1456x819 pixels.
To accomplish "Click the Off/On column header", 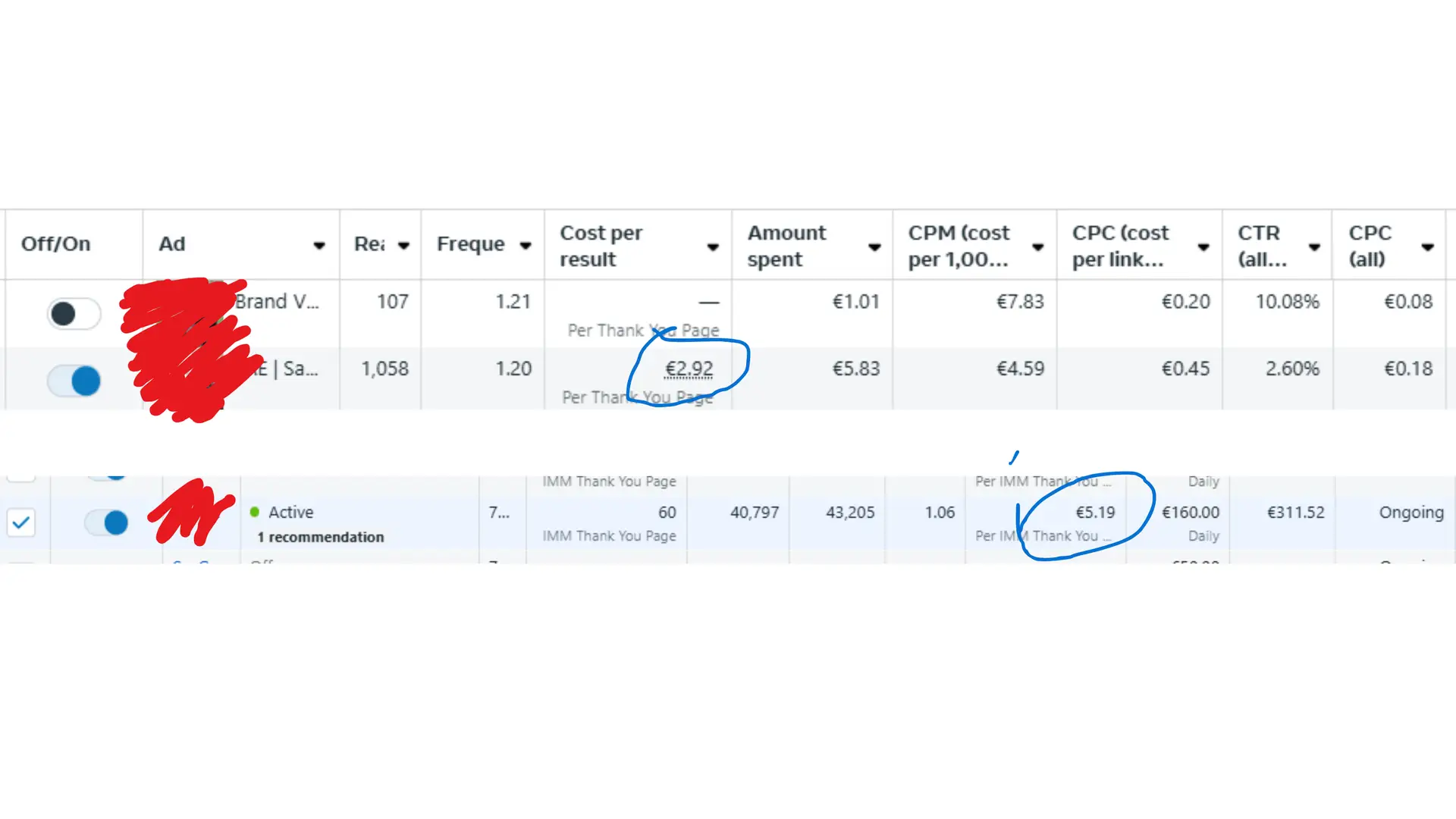I will pos(55,244).
